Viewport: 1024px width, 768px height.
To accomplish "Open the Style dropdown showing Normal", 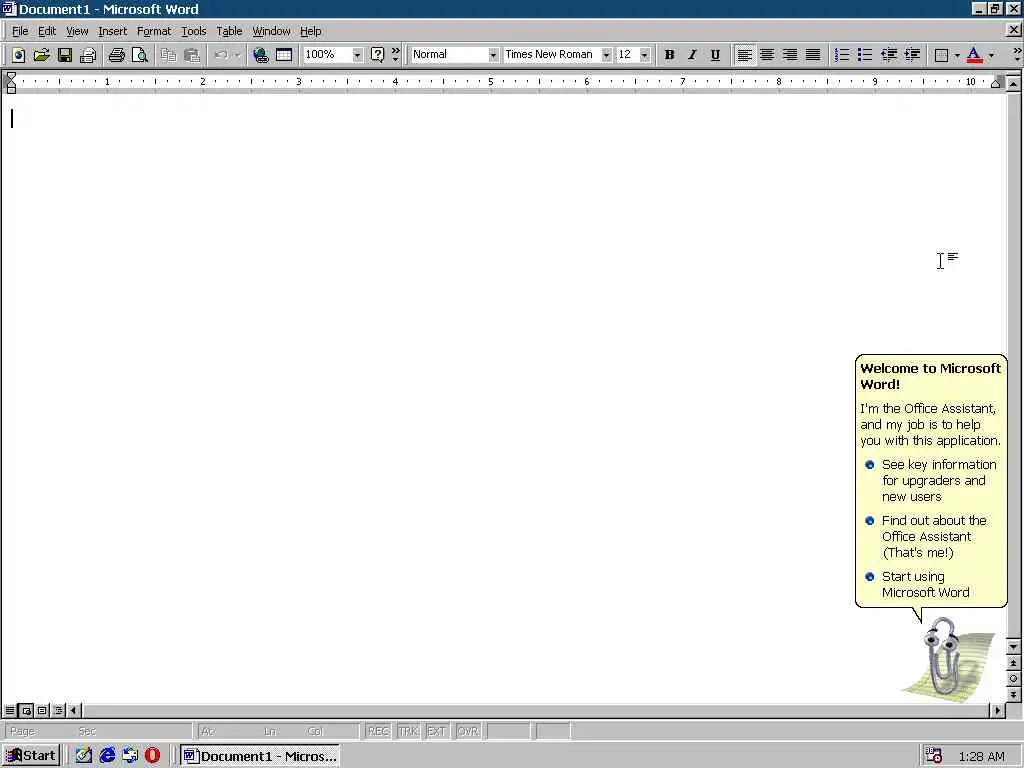I will click(x=493, y=55).
